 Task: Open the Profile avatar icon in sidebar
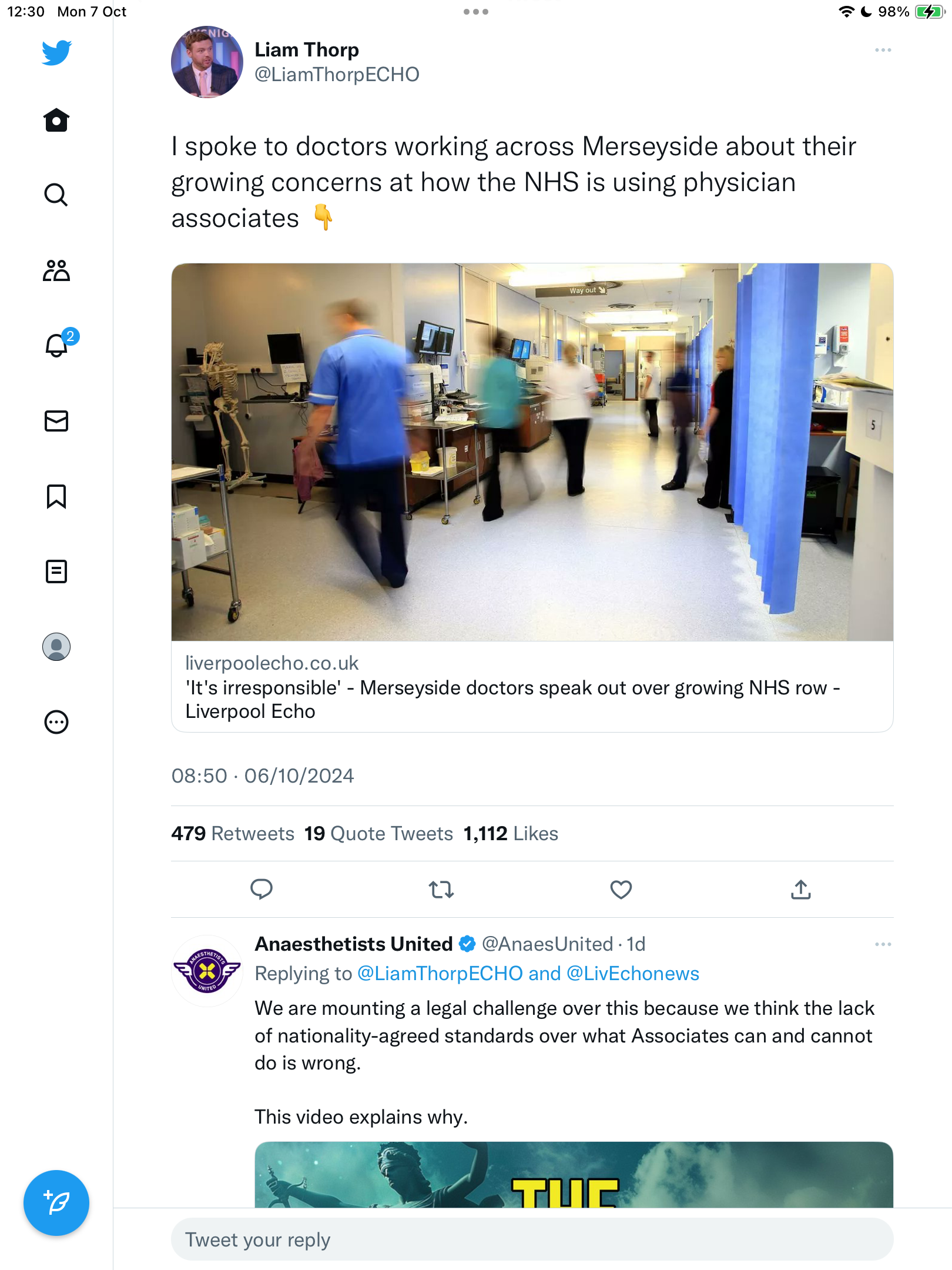(56, 646)
